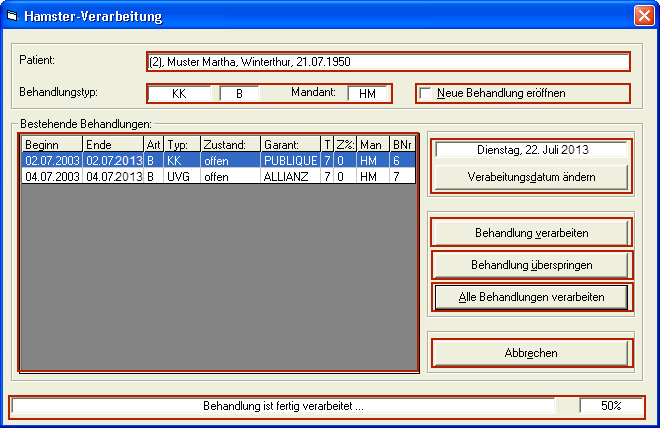Click the PUBLIQUE Garant cell
Image resolution: width=660 pixels, height=428 pixels.
click(290, 160)
